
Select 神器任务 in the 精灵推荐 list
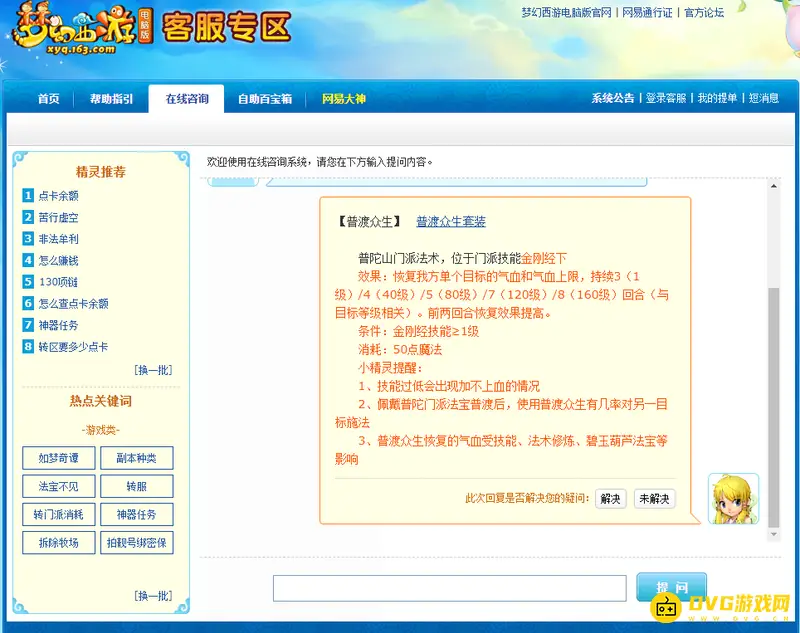pos(59,325)
